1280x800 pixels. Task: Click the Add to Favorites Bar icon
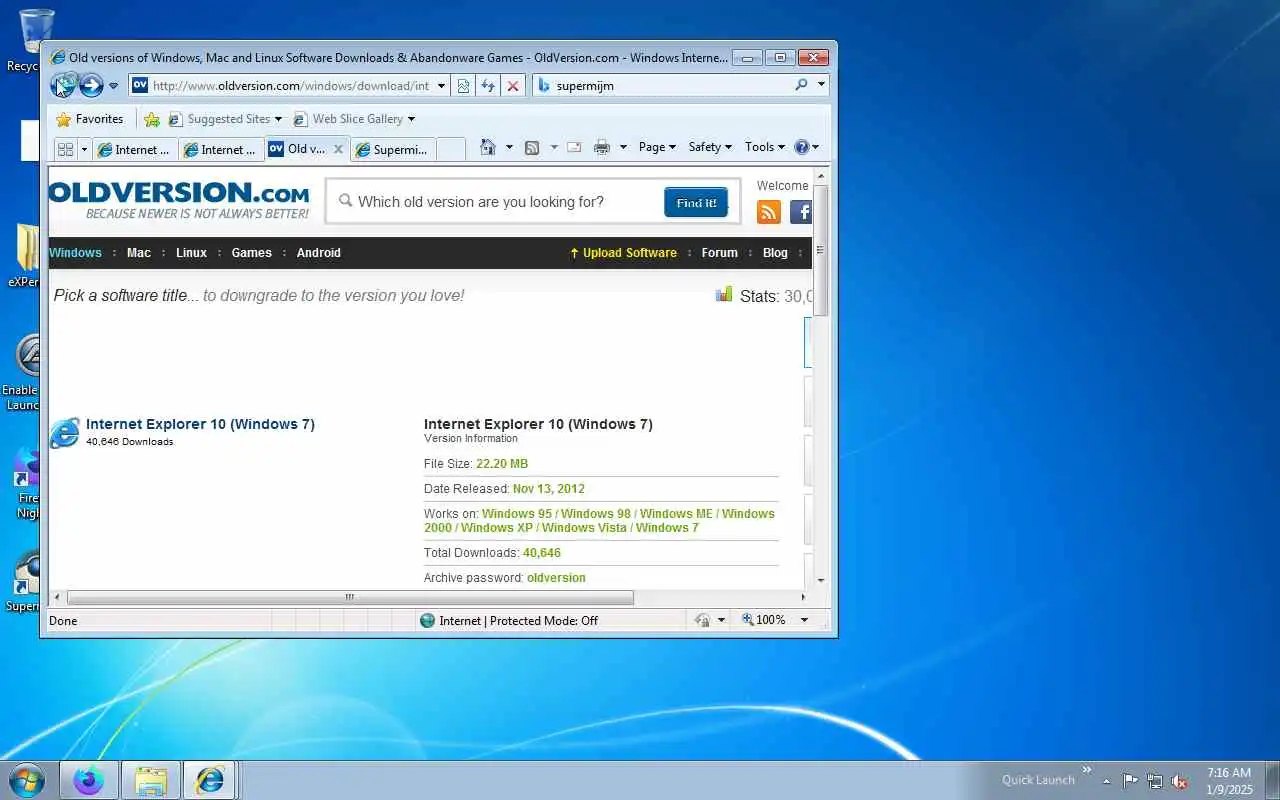click(x=152, y=119)
